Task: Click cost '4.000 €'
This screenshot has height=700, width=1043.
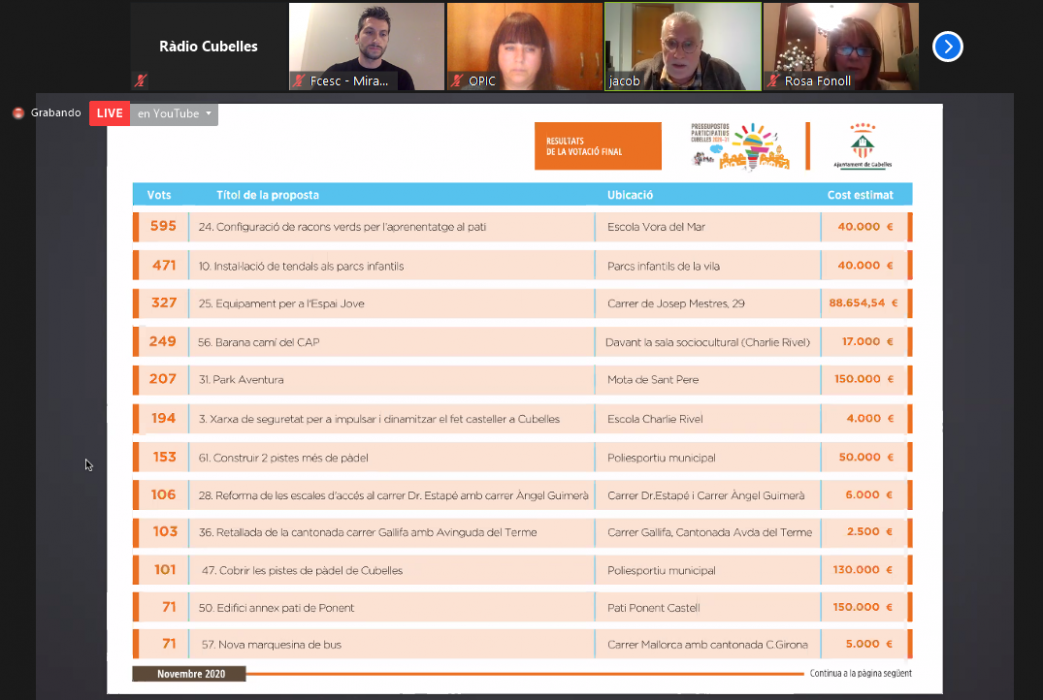Action: tap(869, 418)
